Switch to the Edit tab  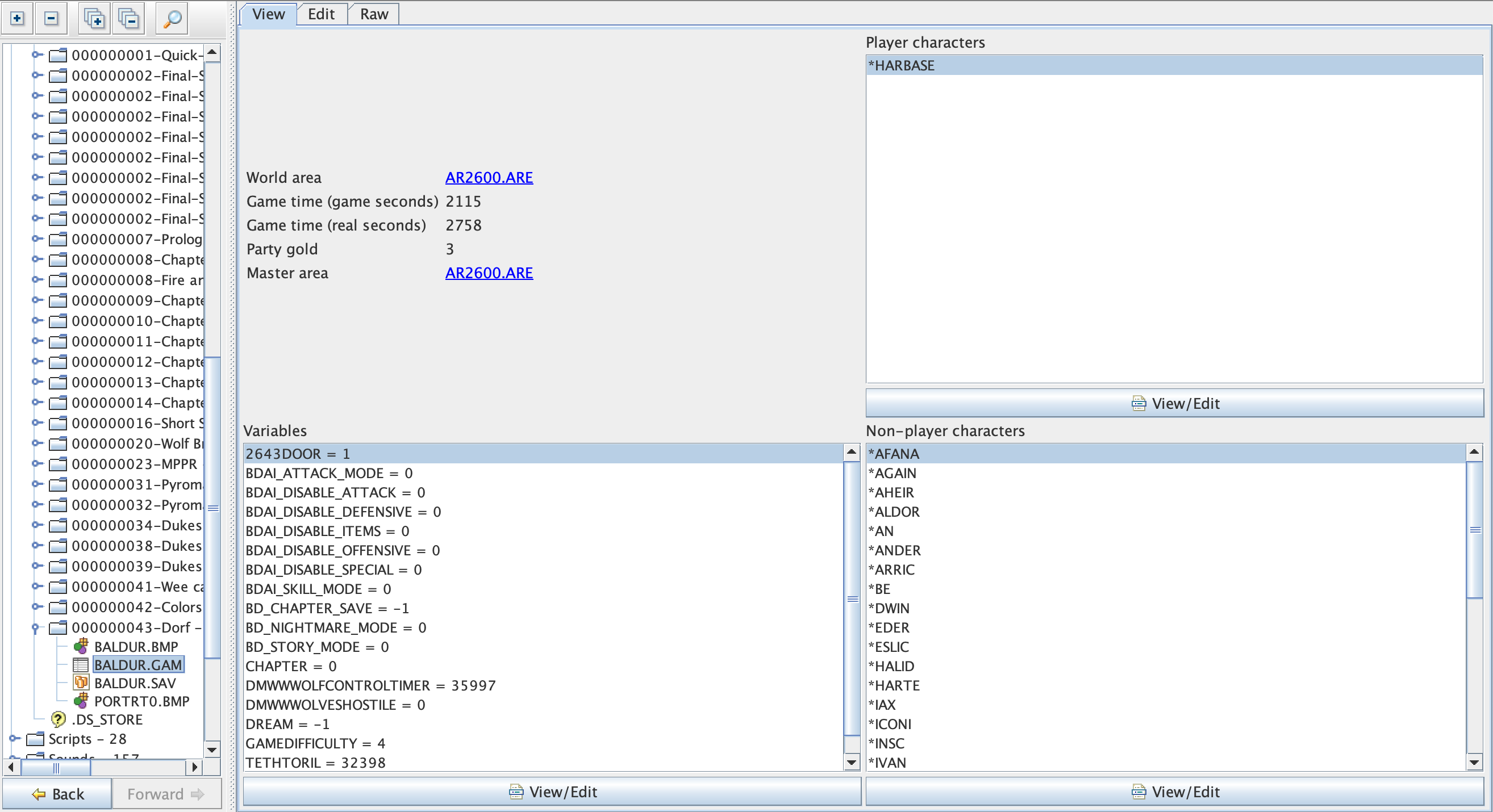(321, 14)
